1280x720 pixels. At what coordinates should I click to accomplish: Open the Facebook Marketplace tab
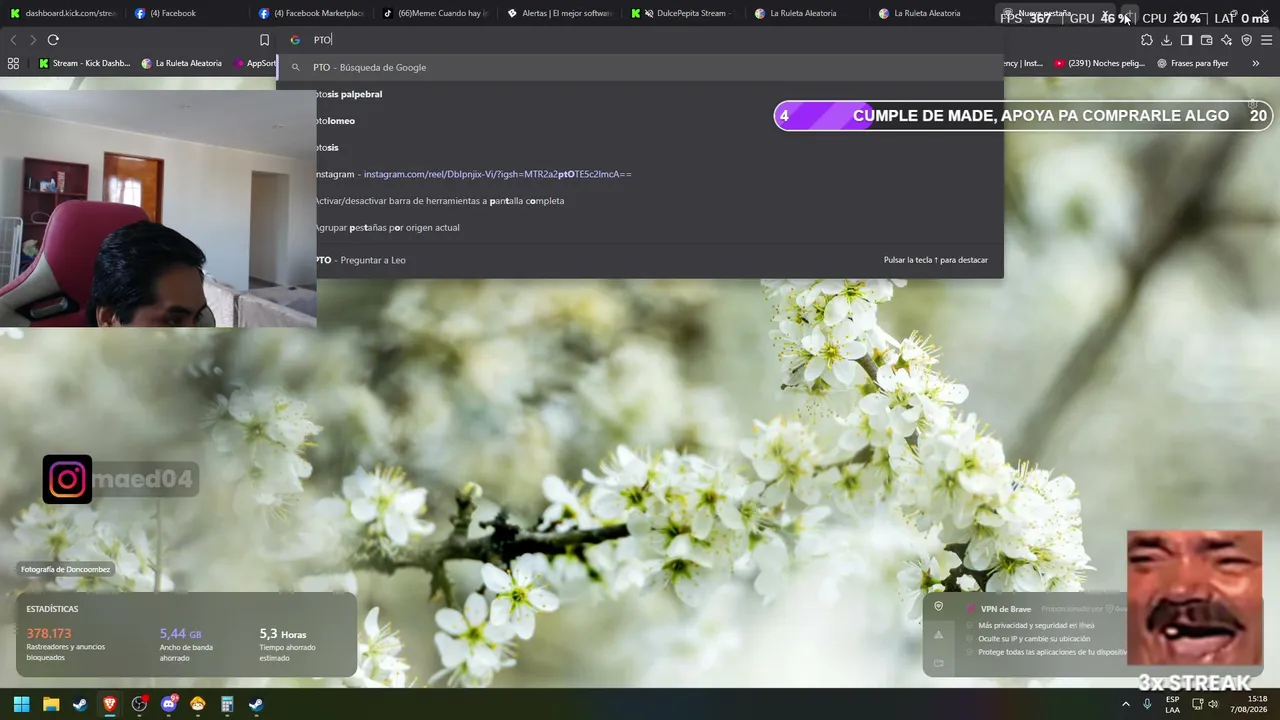[x=310, y=13]
